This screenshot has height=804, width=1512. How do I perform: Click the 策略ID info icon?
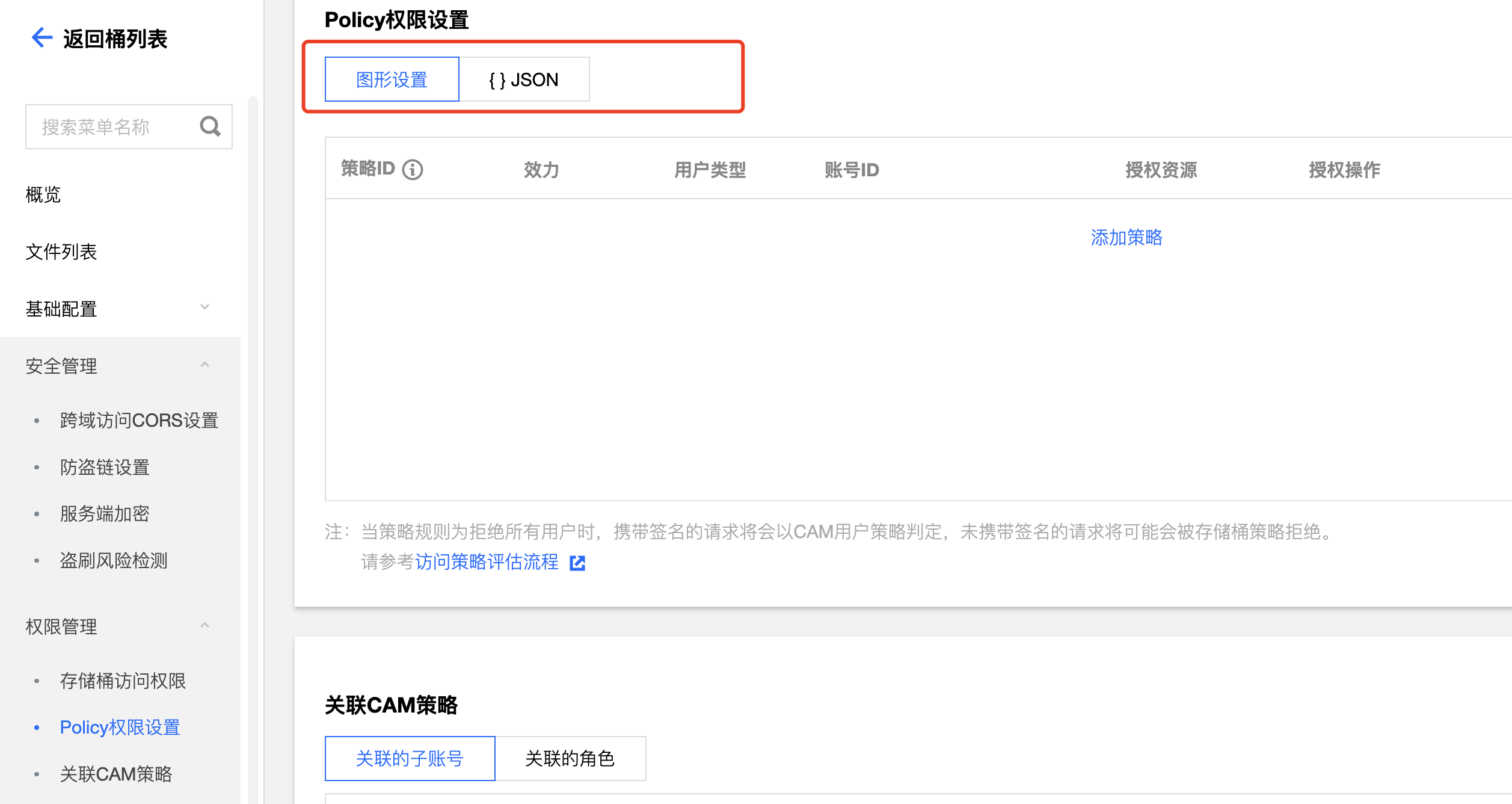[x=413, y=170]
